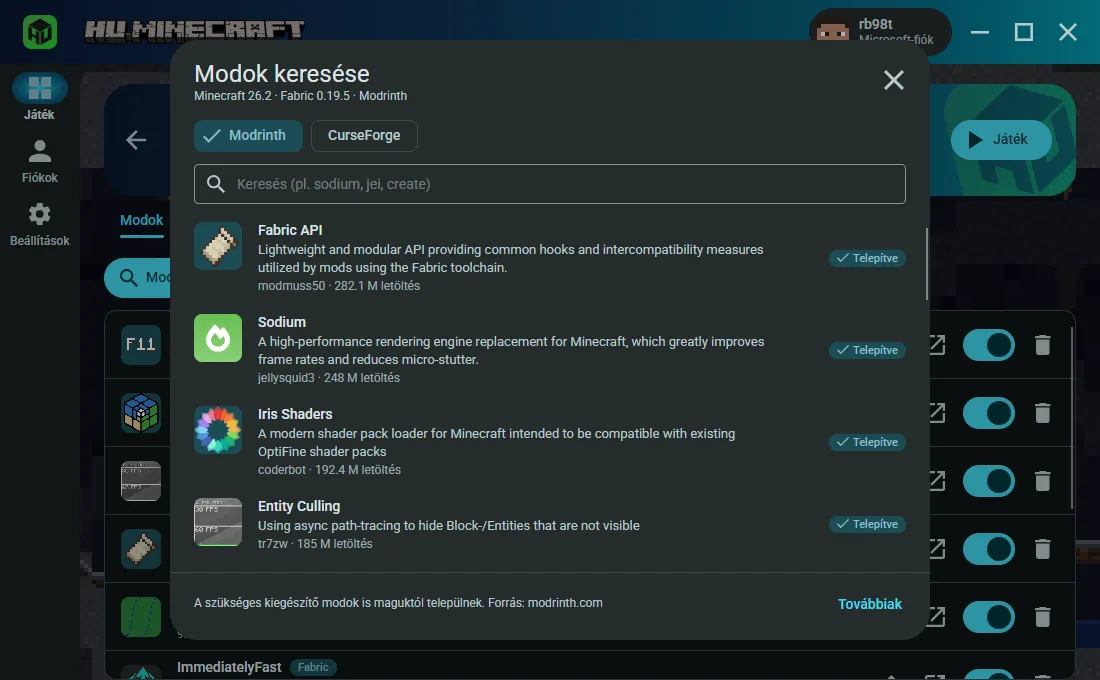1100x680 pixels.
Task: Open the Entity Culling title
Action: (x=299, y=506)
